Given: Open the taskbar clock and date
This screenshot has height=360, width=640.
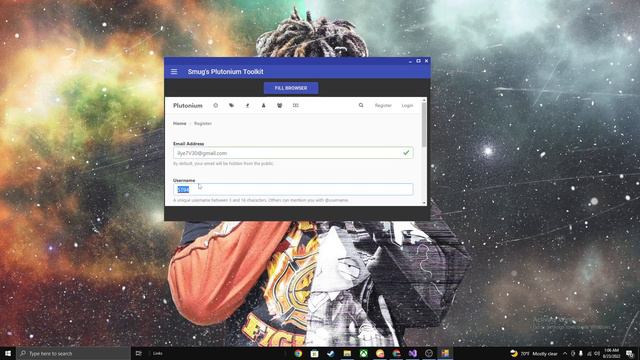Looking at the screenshot, I should click(x=611, y=353).
